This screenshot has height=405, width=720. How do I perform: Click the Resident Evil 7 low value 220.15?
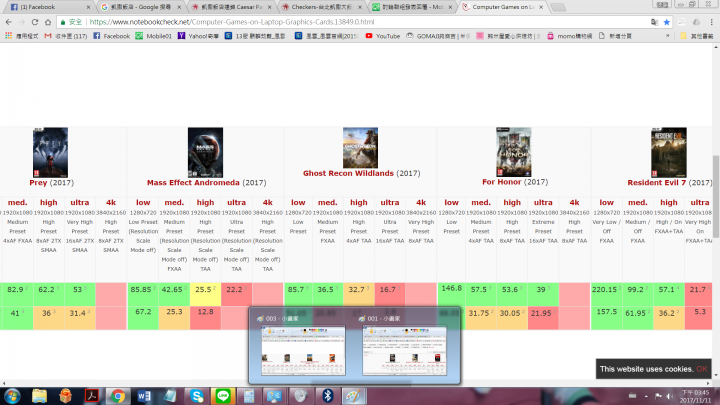(606, 294)
